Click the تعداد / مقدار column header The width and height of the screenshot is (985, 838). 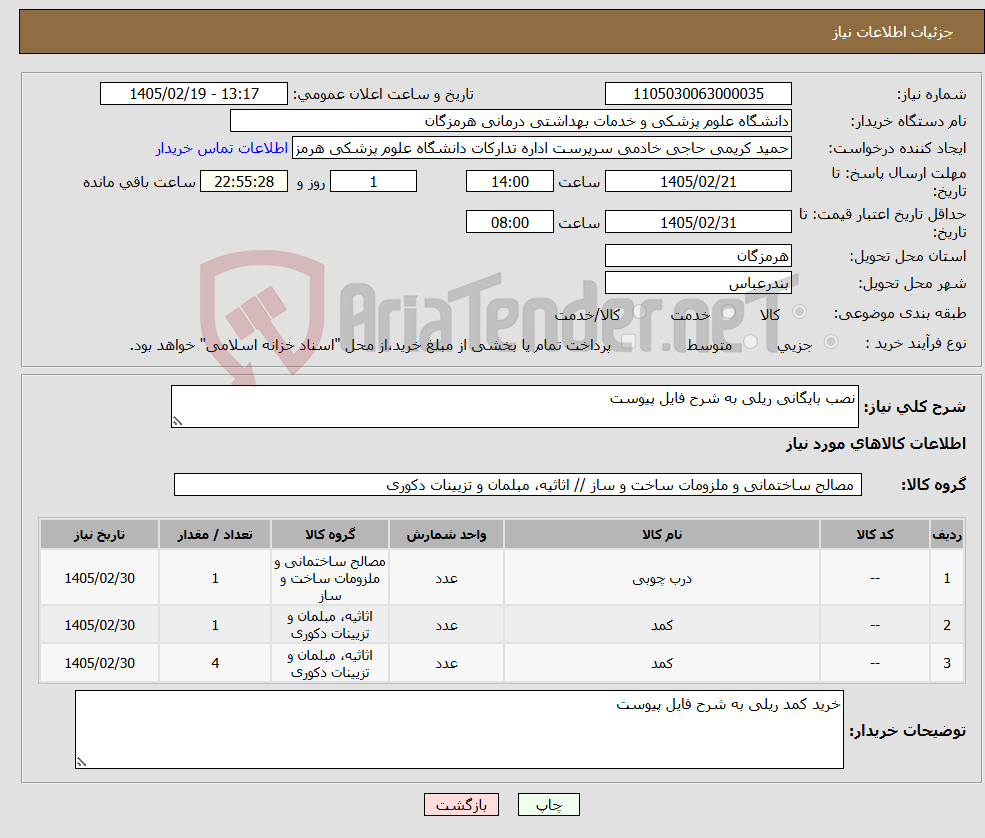coord(215,534)
